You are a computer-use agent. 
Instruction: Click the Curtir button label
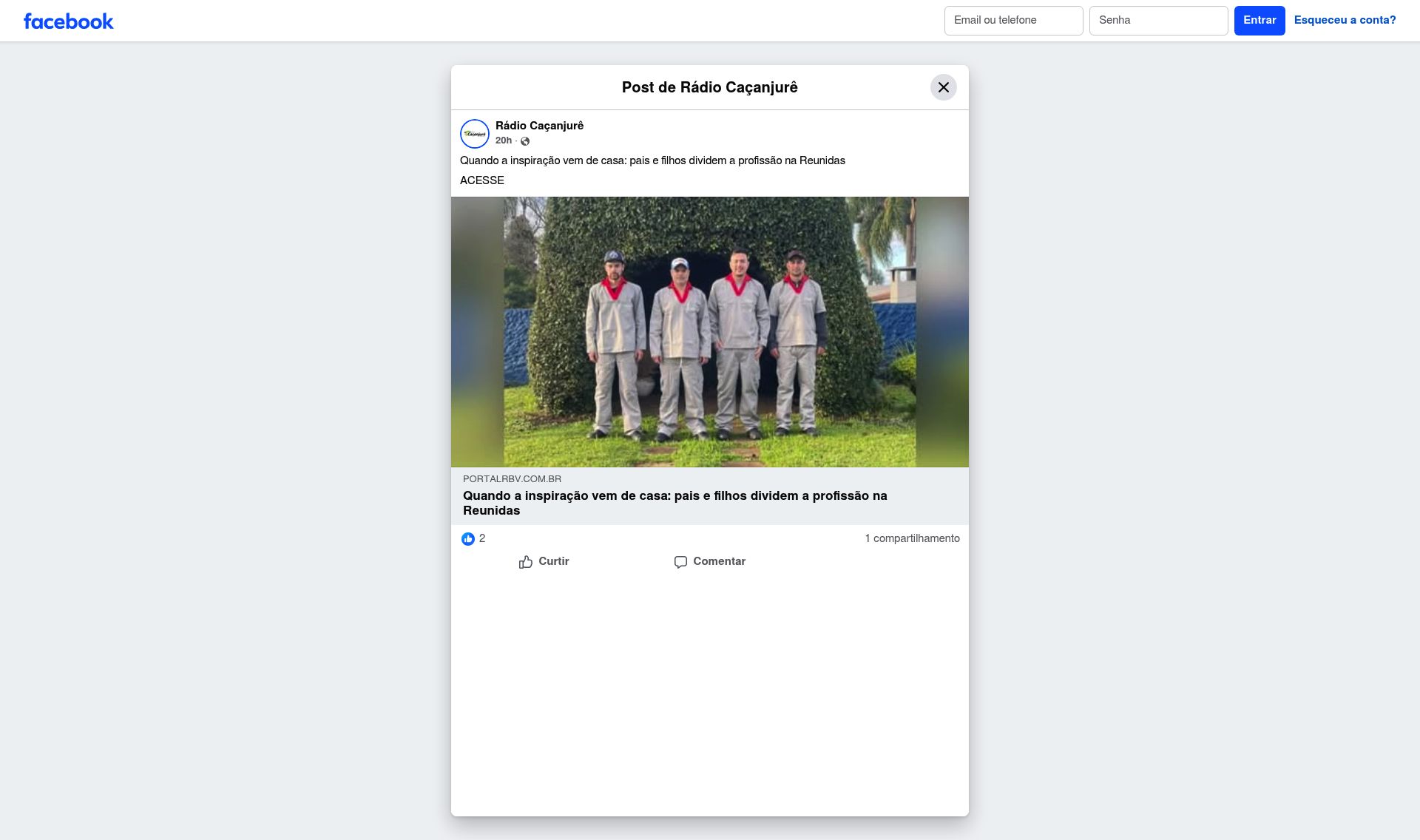point(554,561)
